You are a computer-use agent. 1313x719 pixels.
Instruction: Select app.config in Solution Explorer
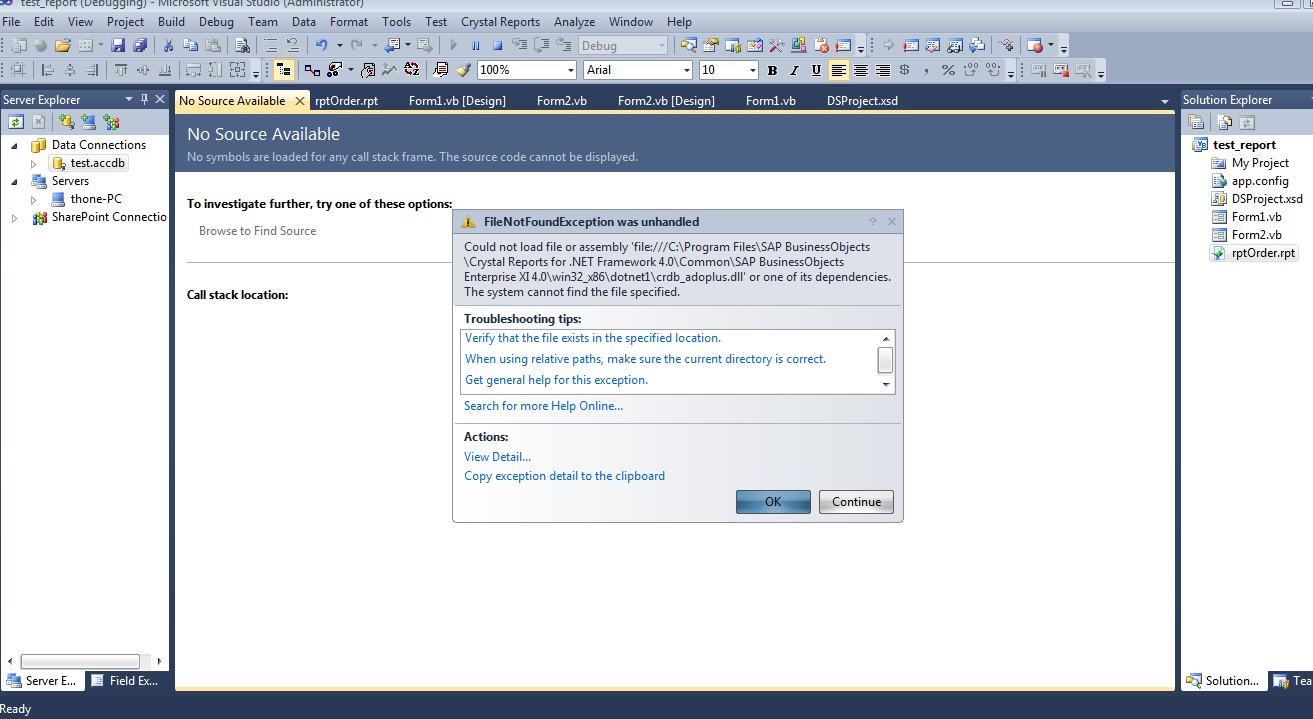[x=1260, y=181]
